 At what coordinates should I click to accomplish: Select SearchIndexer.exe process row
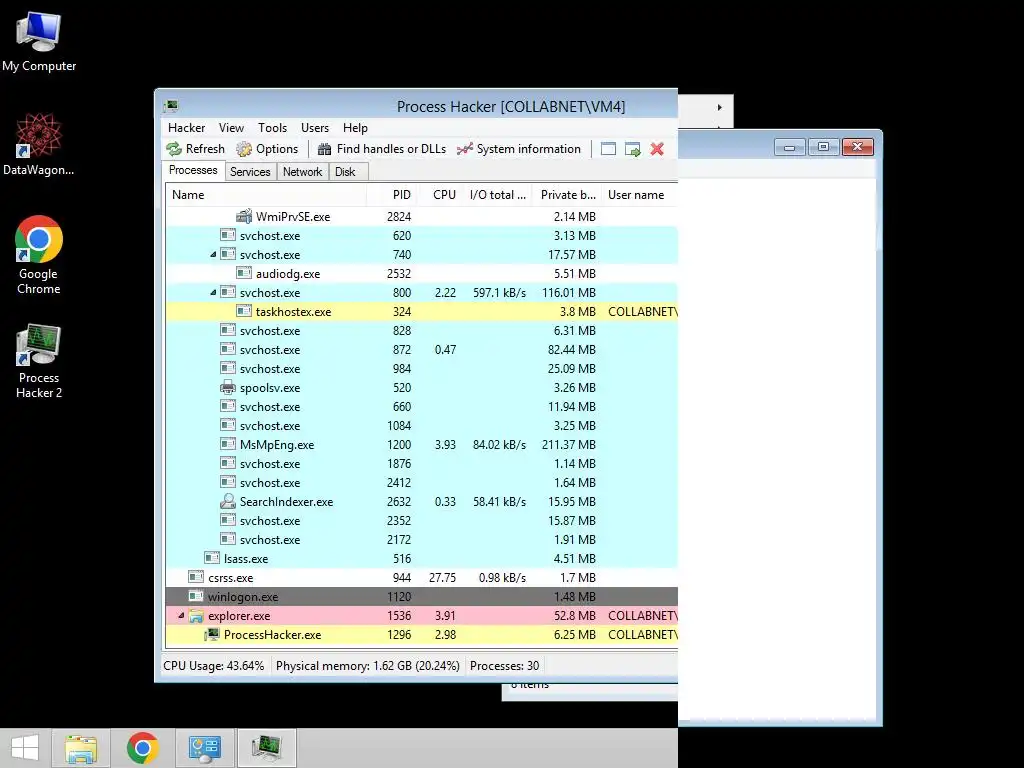point(421,502)
